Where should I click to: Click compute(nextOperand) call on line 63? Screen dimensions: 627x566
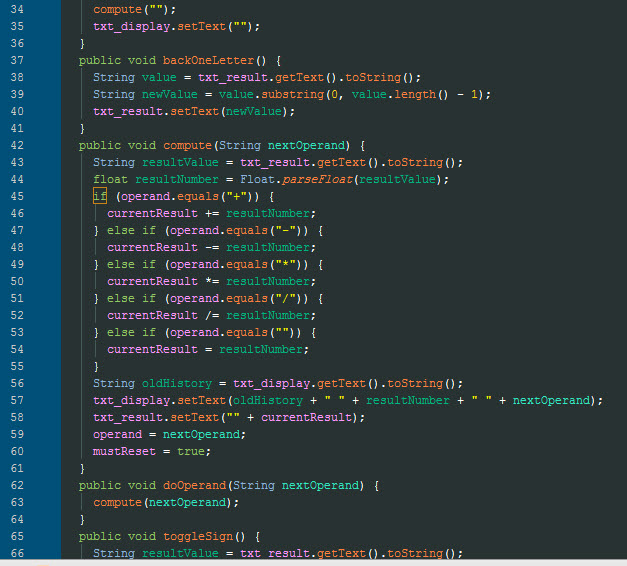[166, 502]
